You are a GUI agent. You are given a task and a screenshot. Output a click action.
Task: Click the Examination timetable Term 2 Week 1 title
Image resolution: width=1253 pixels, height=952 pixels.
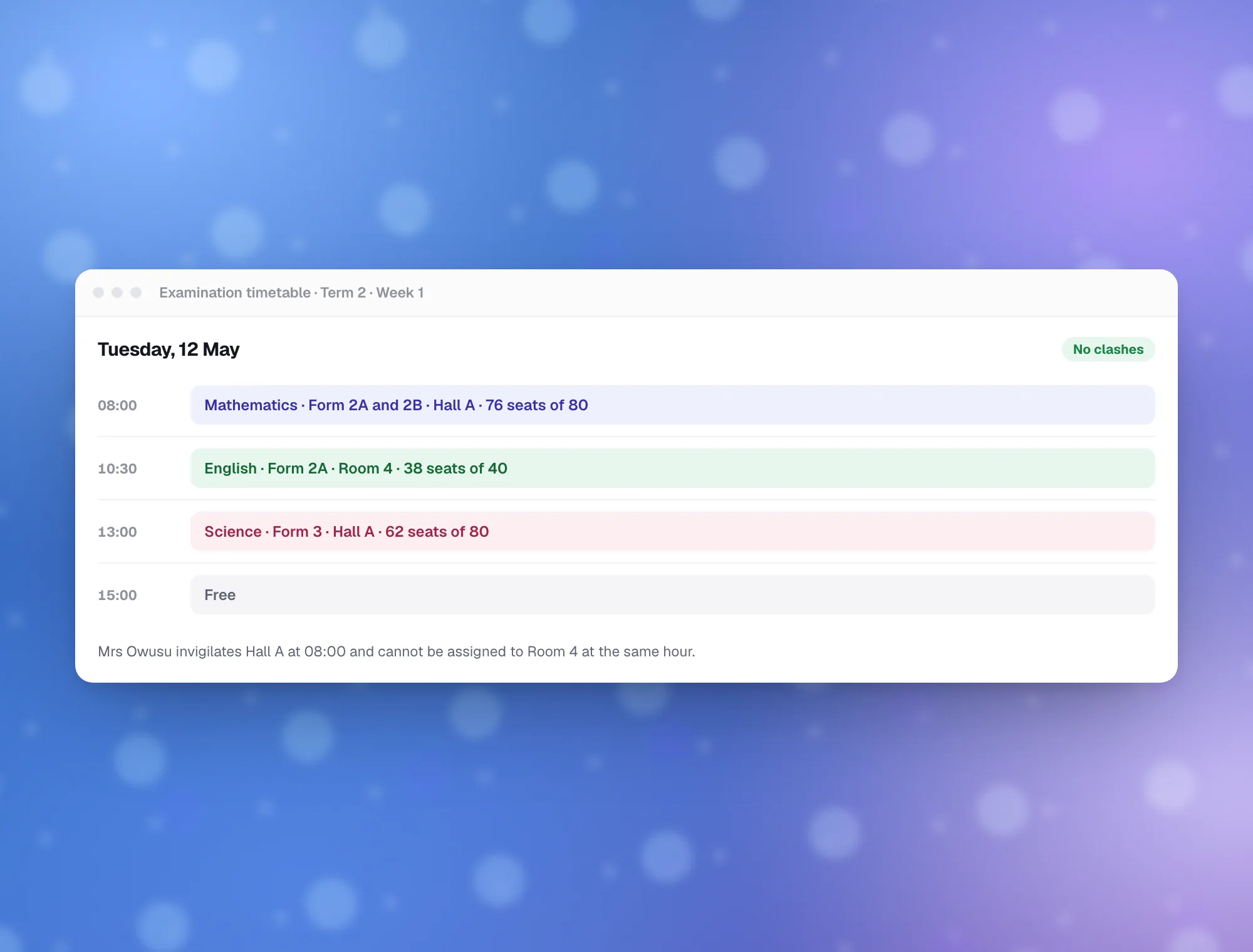click(291, 292)
